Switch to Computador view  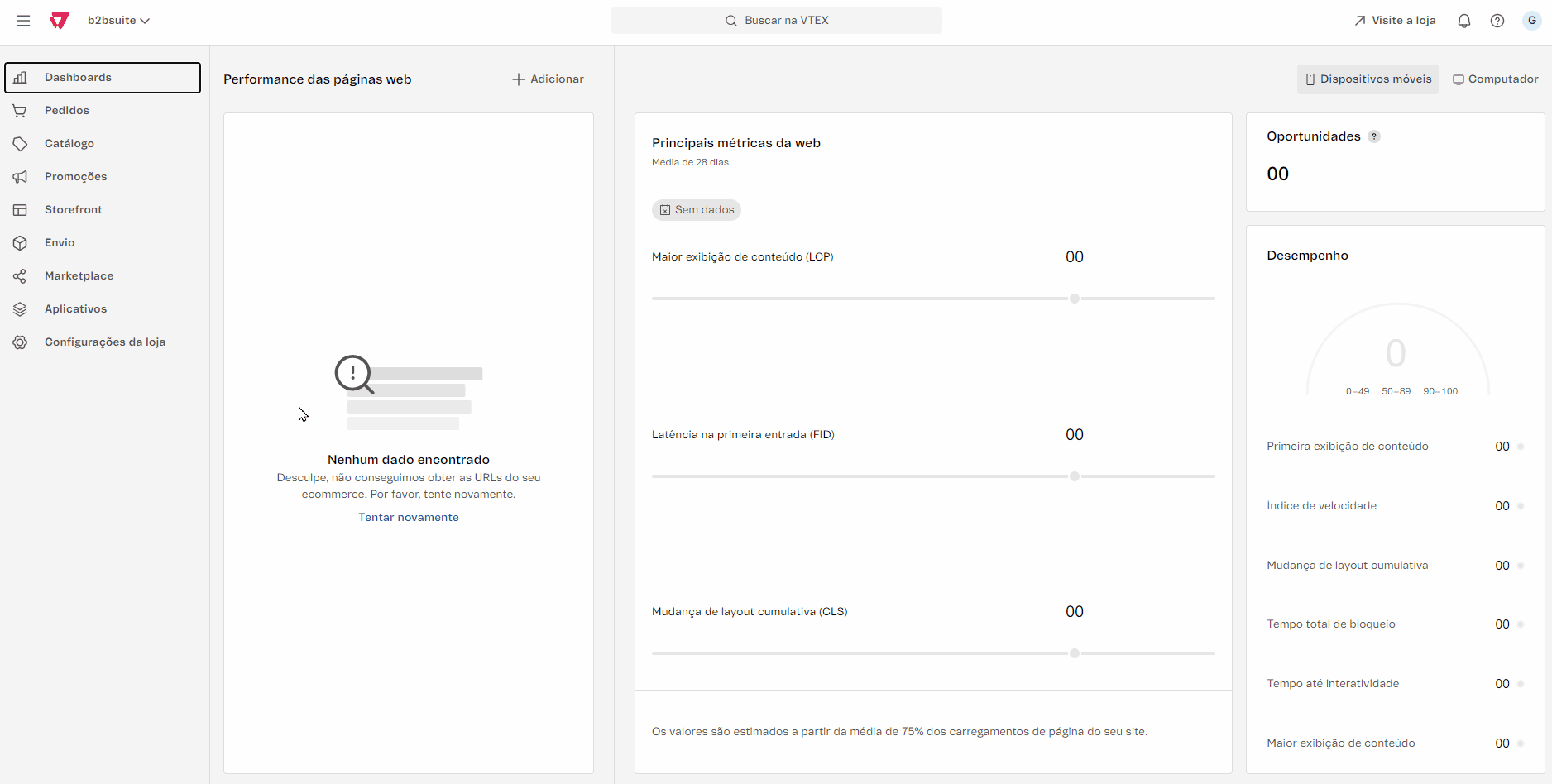[x=1496, y=79]
